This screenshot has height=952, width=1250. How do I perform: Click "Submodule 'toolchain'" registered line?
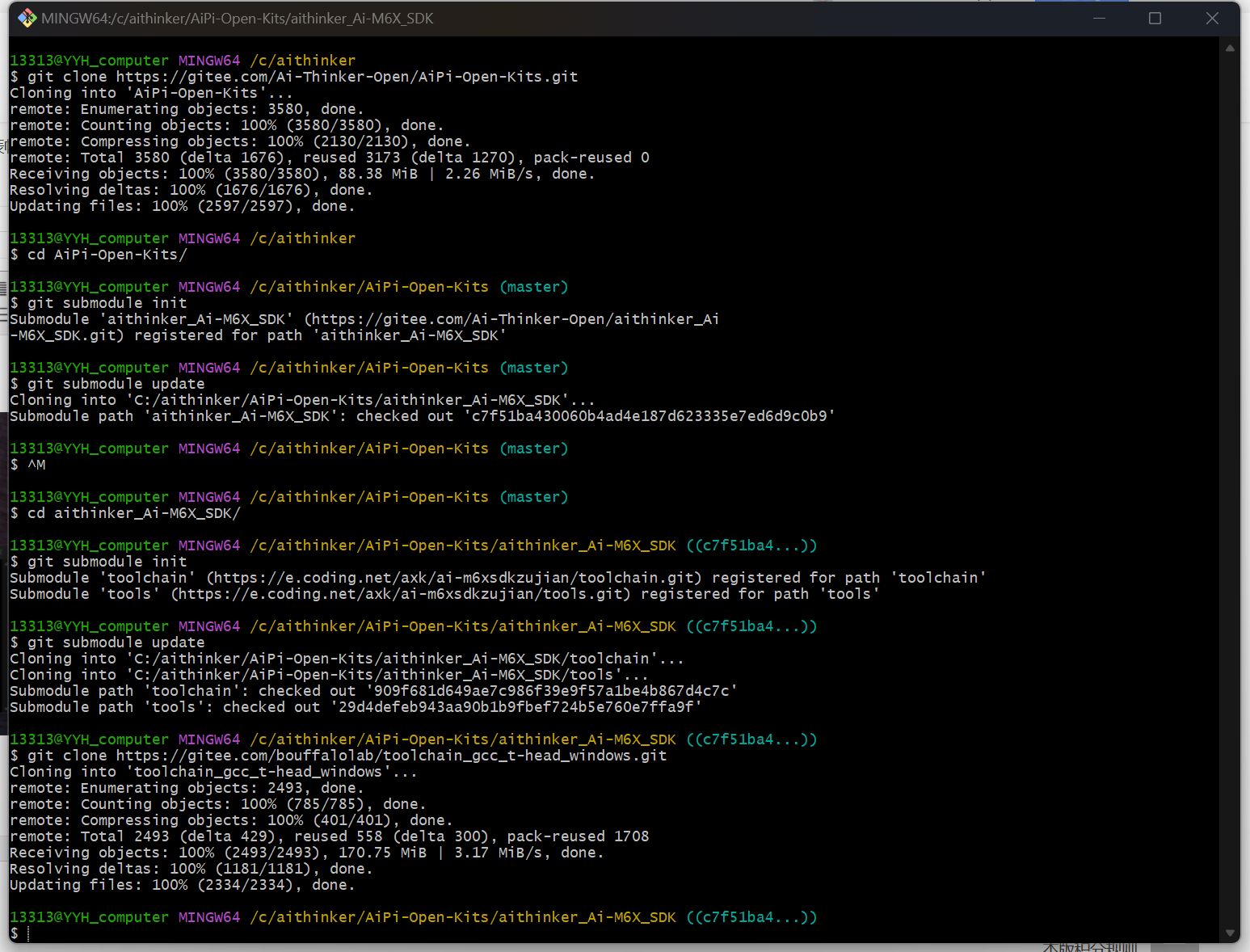(x=498, y=578)
